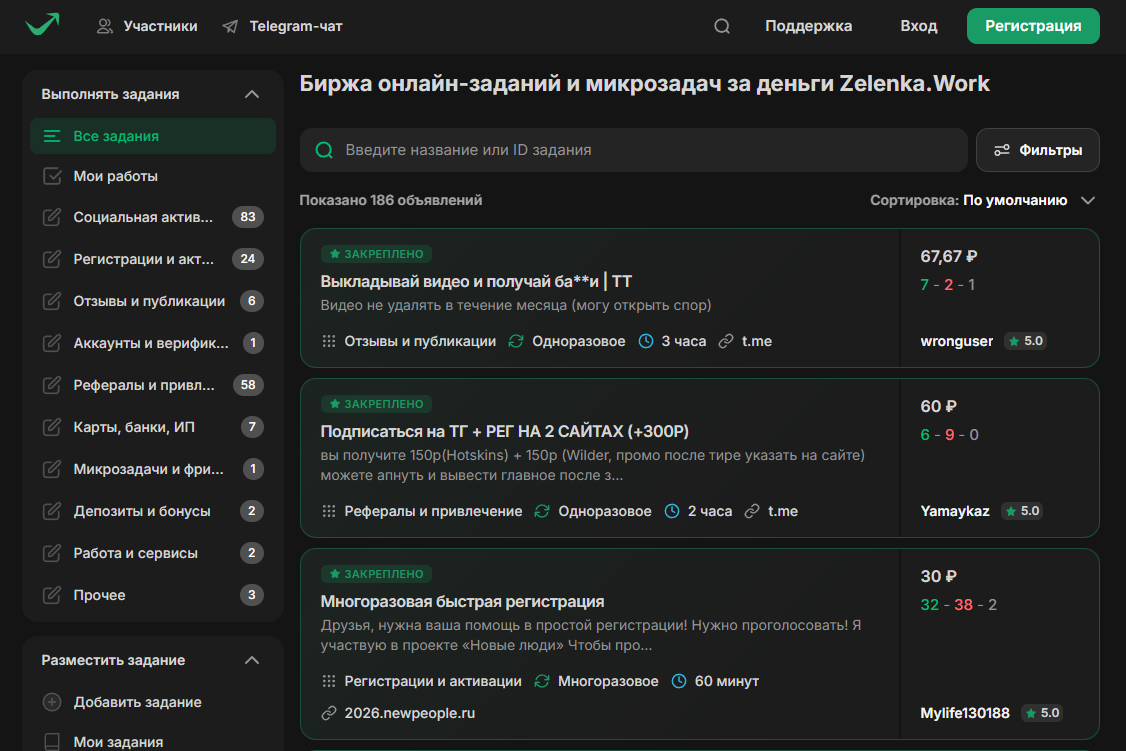Click the link icon next to 2026.newpeople.ru
The image size is (1126, 751).
(x=329, y=713)
